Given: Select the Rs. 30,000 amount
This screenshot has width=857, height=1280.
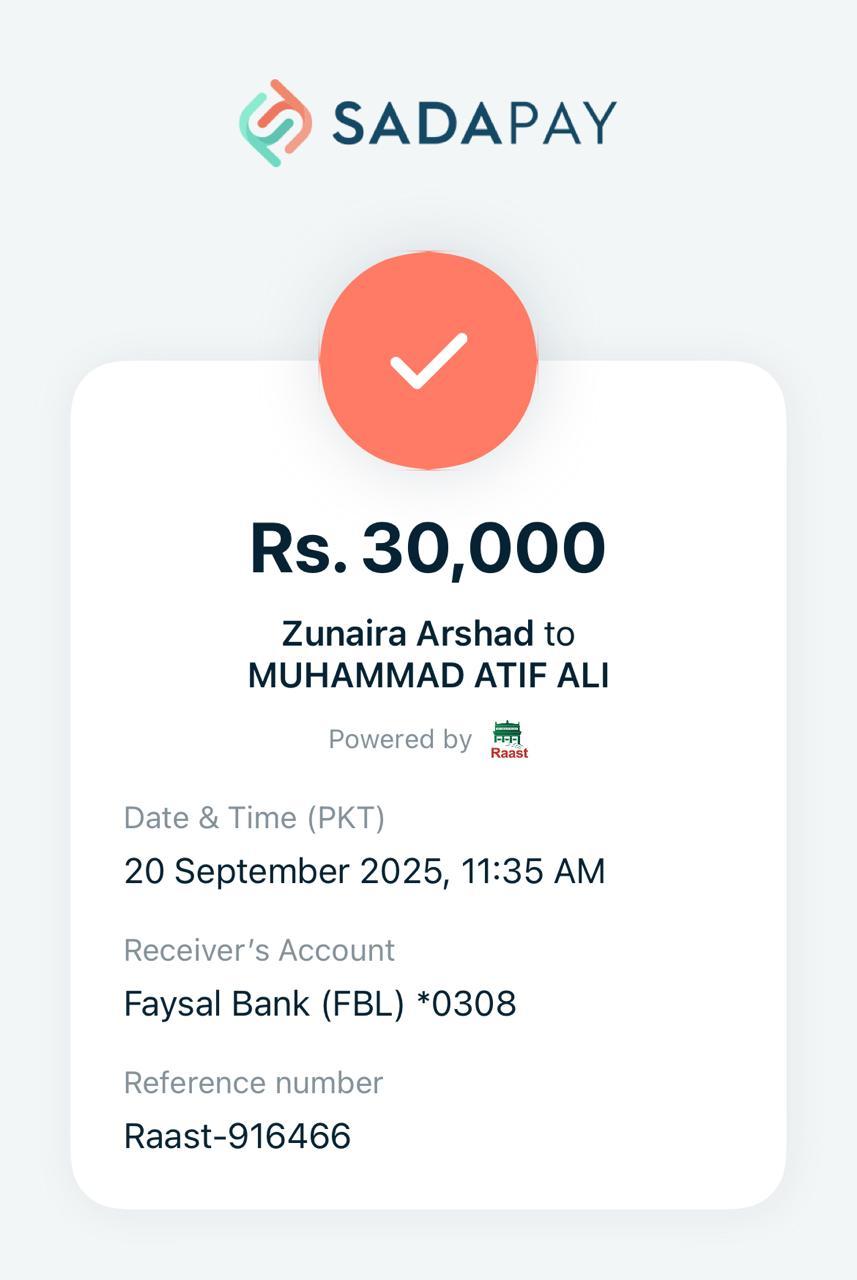Looking at the screenshot, I should [x=428, y=548].
